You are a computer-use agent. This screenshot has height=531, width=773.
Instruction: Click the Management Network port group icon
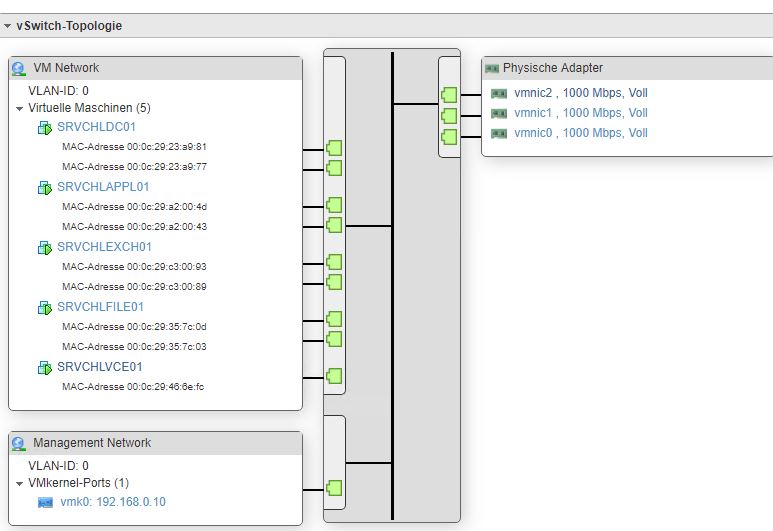pyautogui.click(x=18, y=443)
